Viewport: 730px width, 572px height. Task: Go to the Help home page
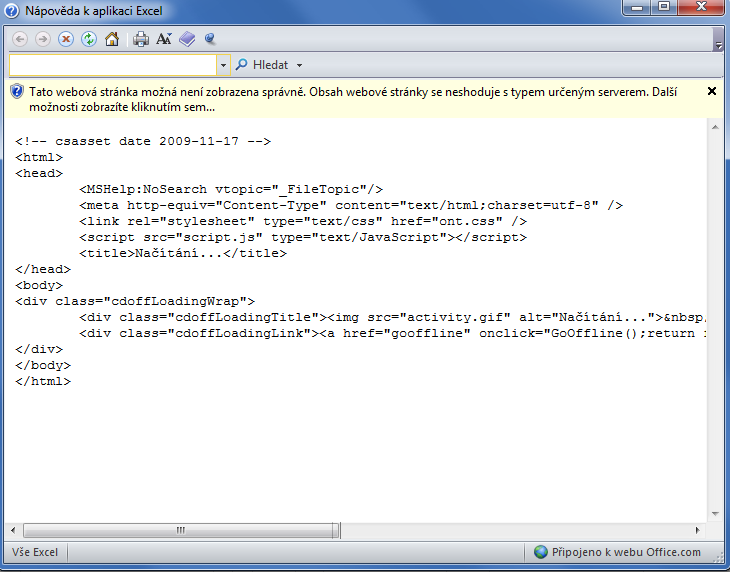click(x=112, y=39)
